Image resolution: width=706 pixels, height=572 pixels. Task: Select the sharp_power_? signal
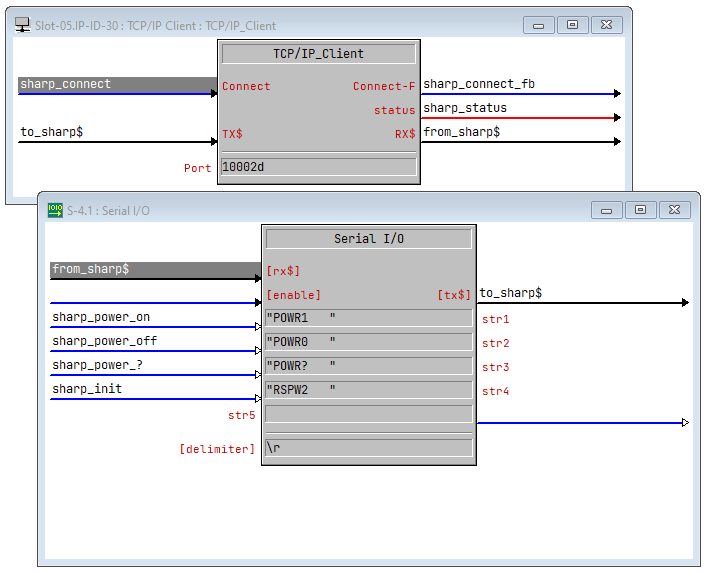[97, 365]
